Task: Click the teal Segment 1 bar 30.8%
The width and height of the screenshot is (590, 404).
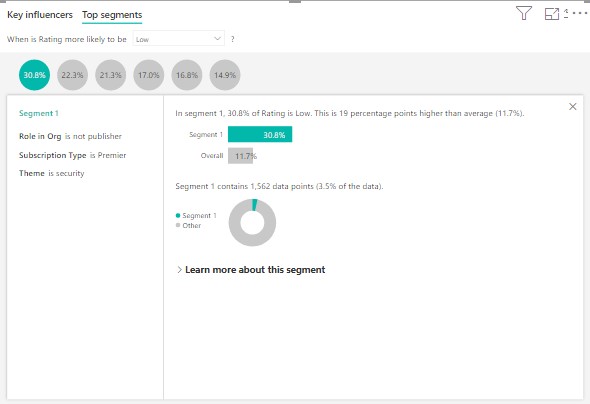Action: [x=260, y=134]
